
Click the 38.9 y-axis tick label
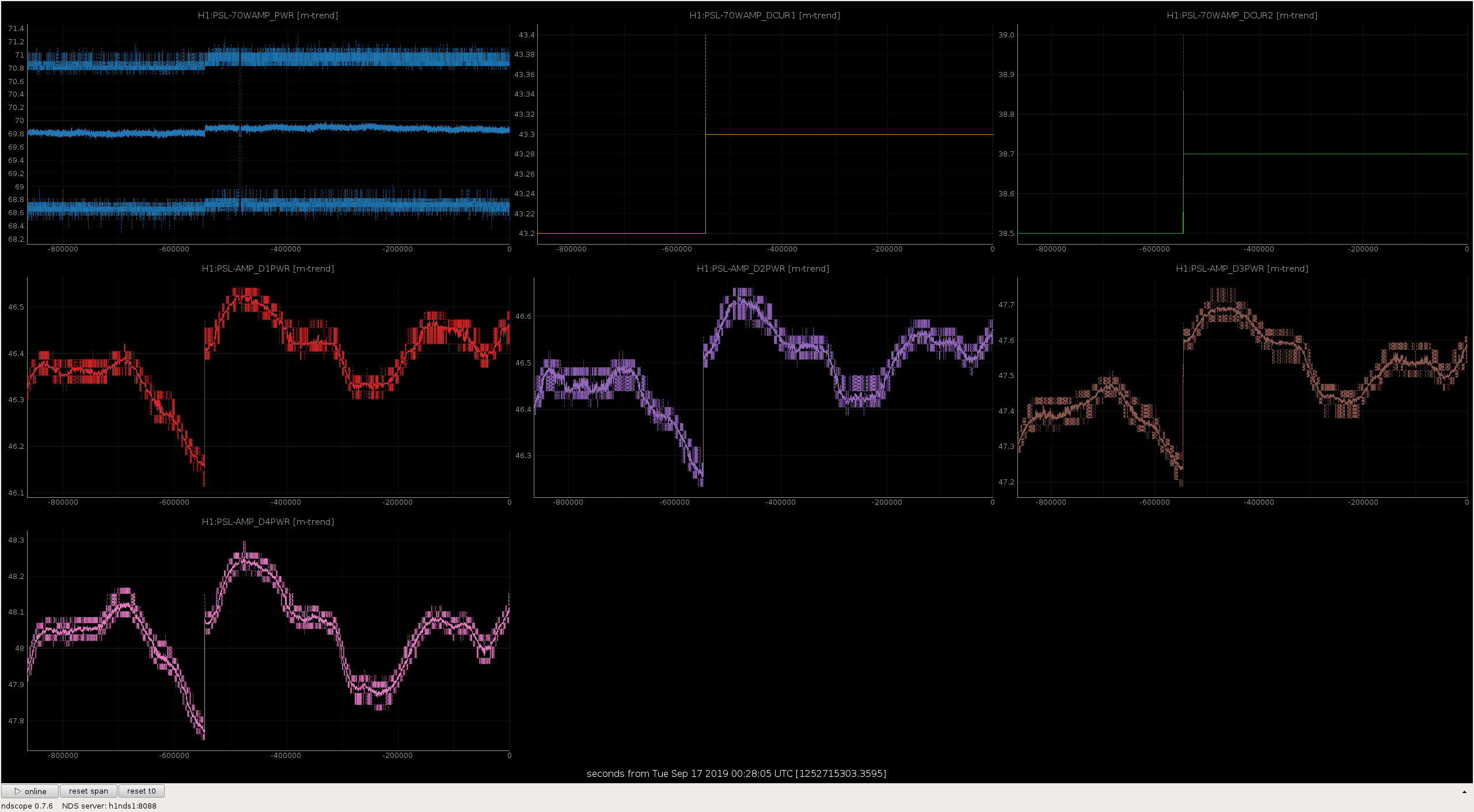(1006, 75)
